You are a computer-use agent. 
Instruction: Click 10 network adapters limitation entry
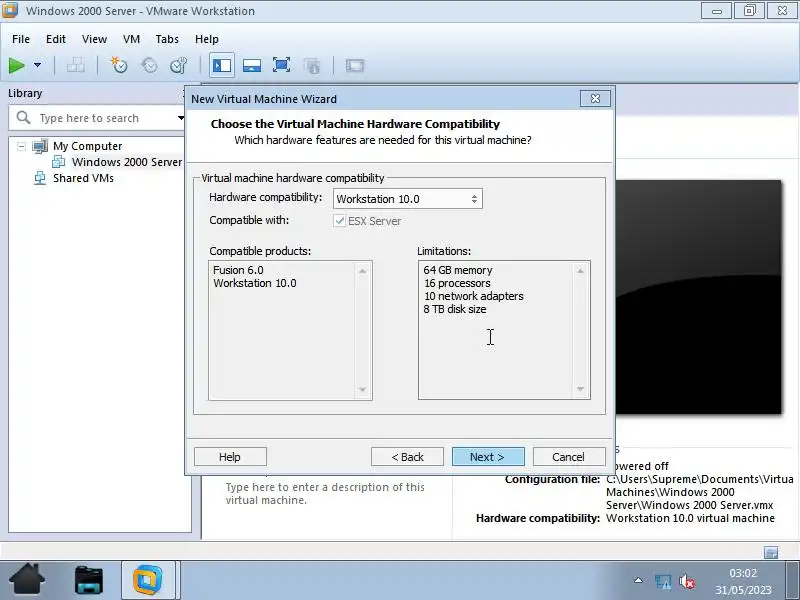click(x=473, y=296)
